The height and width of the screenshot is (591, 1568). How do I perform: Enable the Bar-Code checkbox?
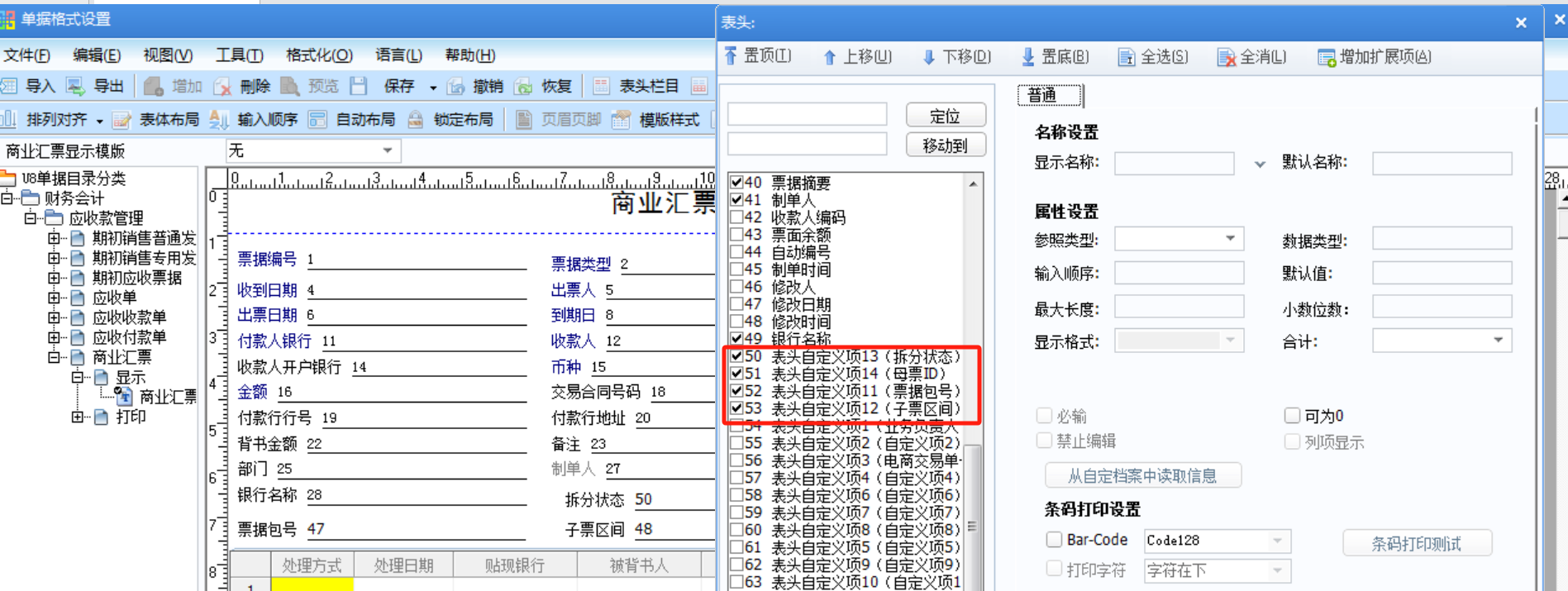(1054, 540)
